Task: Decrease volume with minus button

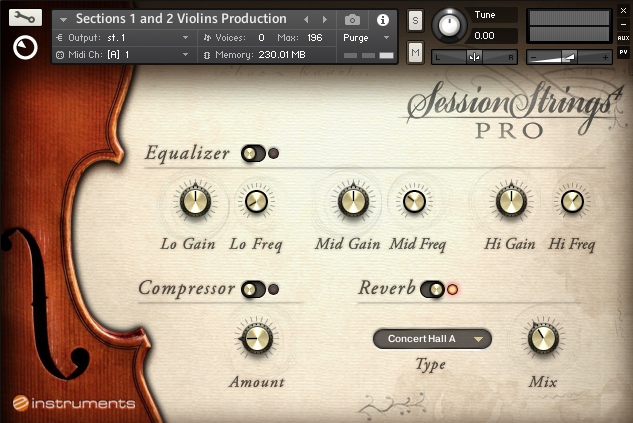Action: [x=534, y=58]
